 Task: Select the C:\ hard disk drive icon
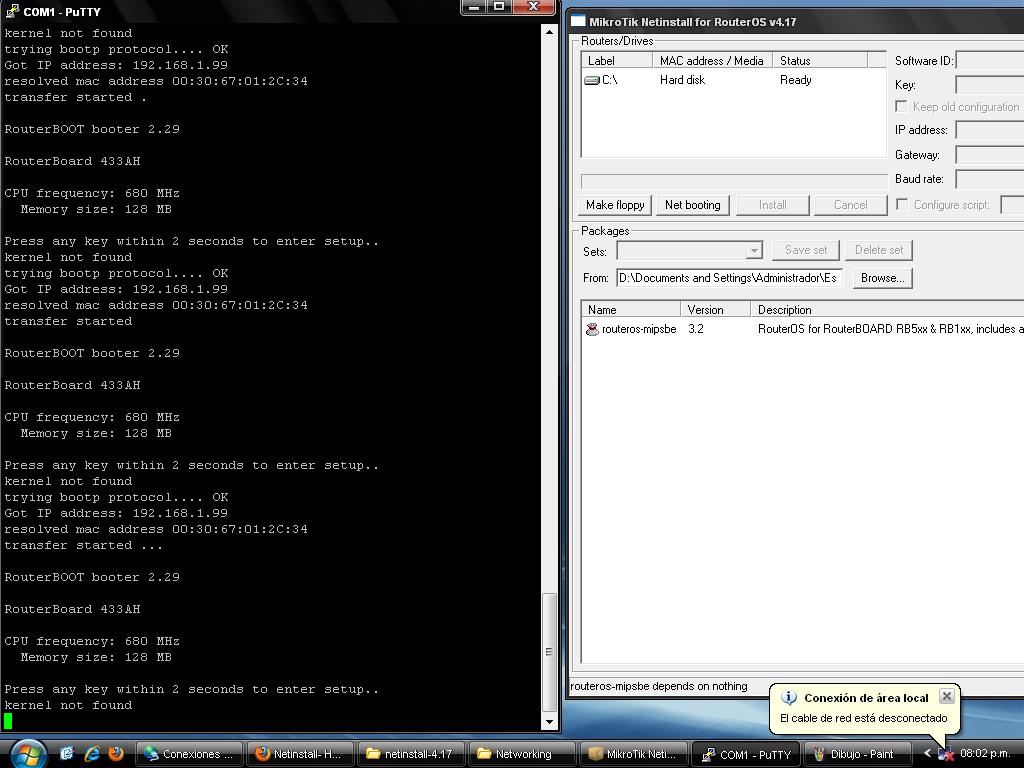point(592,80)
